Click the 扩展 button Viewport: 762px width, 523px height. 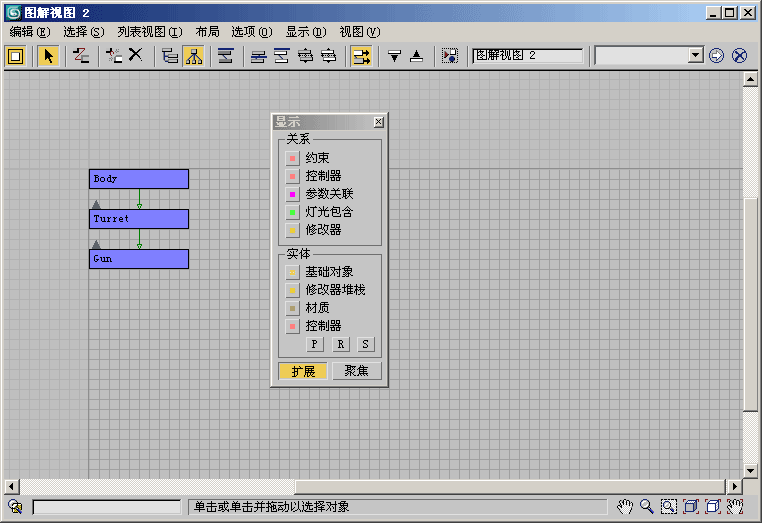[302, 371]
